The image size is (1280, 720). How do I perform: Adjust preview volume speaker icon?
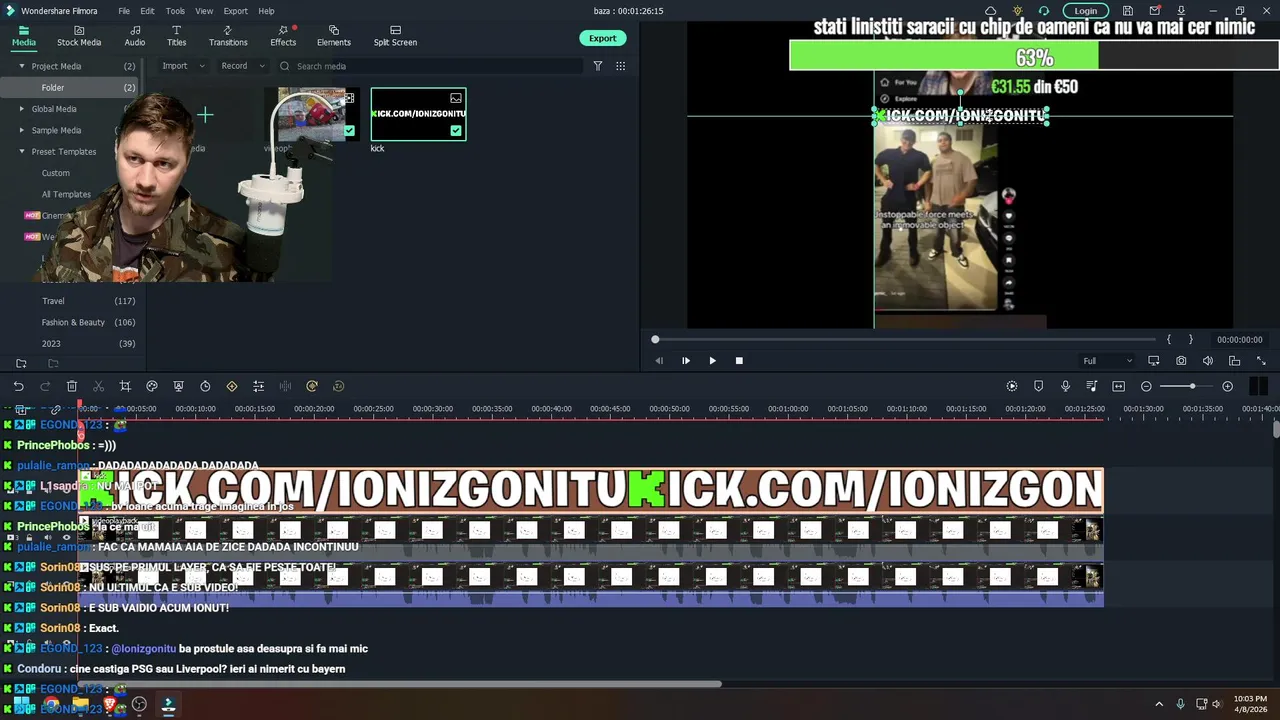[1208, 361]
